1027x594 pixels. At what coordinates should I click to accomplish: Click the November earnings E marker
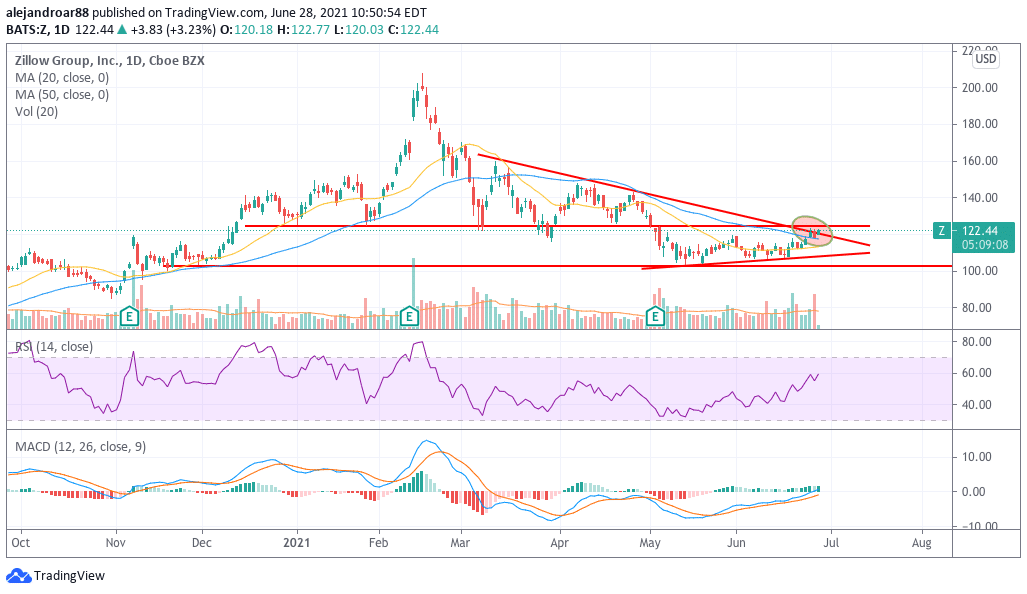point(130,317)
